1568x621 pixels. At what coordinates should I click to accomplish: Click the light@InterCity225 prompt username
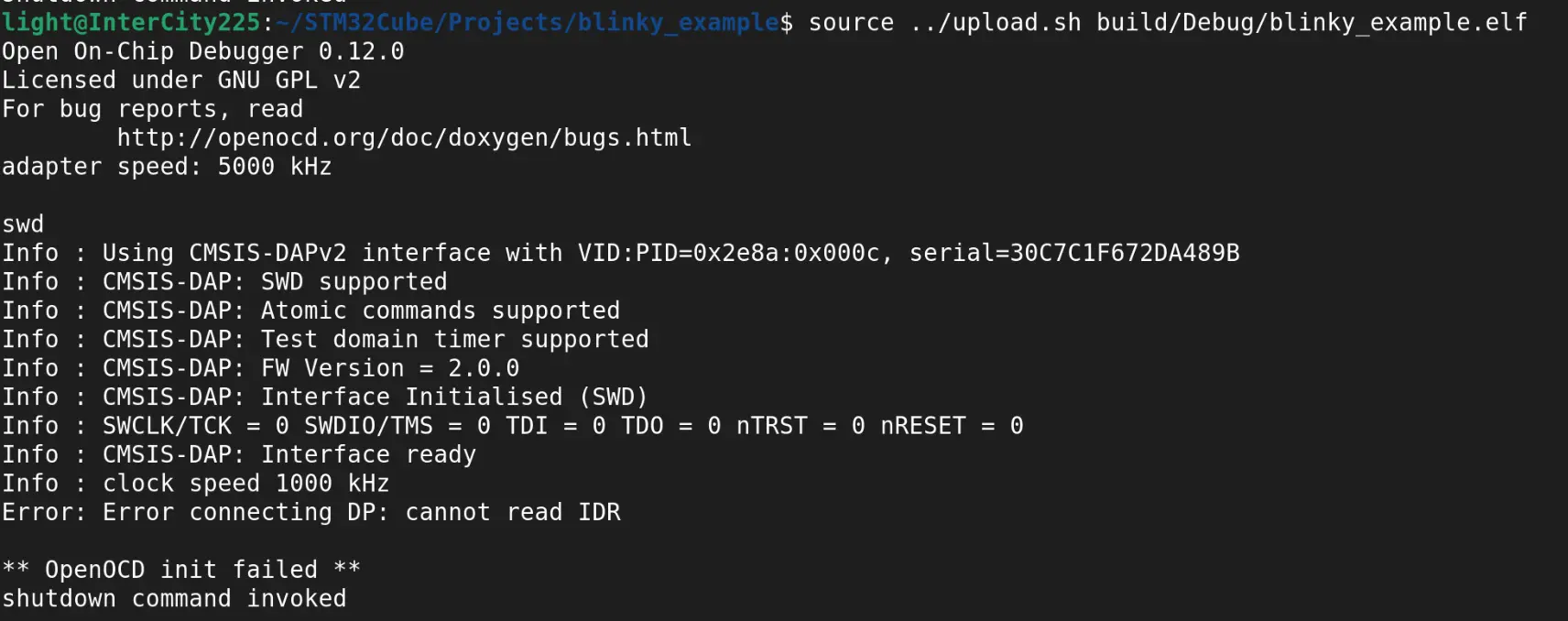pyautogui.click(x=131, y=22)
